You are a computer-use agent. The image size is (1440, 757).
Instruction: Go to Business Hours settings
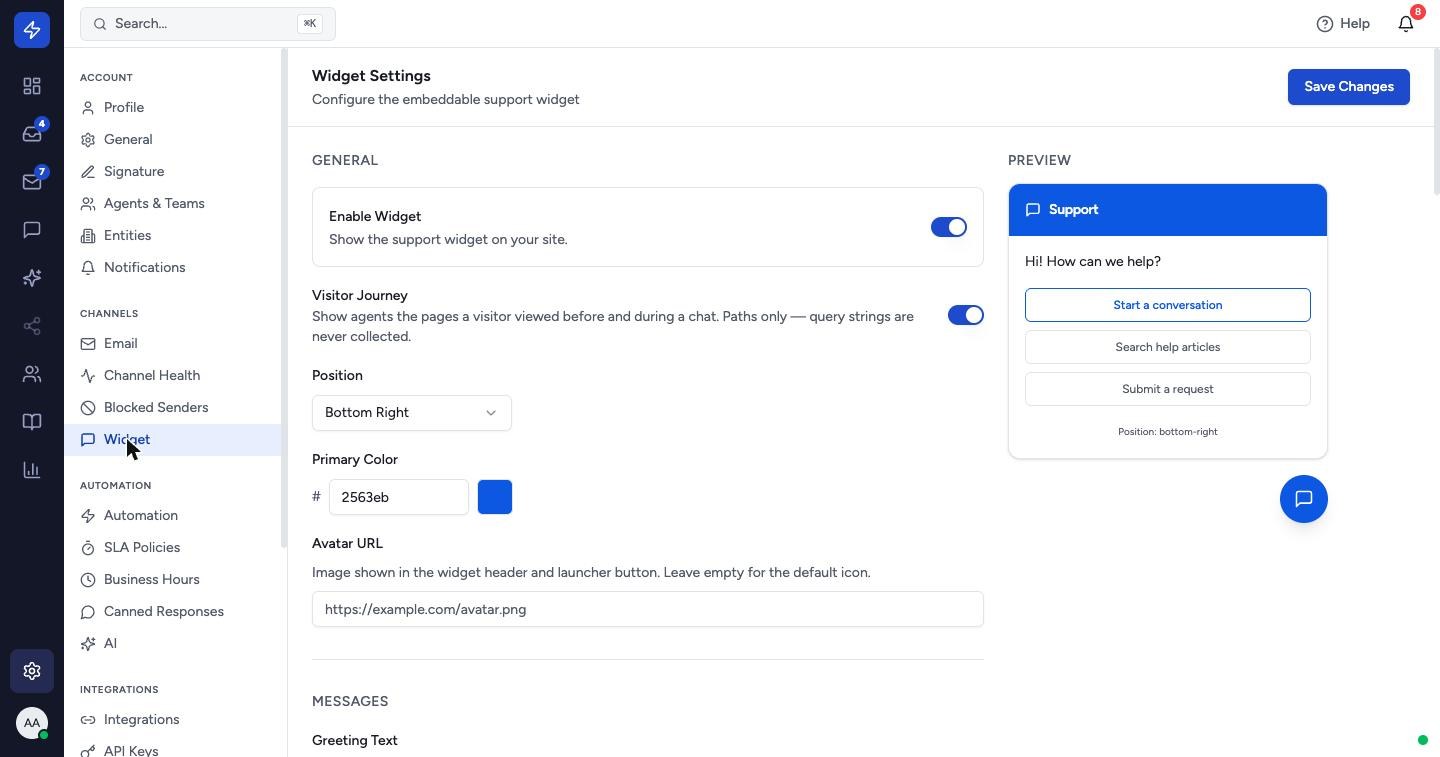click(173, 579)
